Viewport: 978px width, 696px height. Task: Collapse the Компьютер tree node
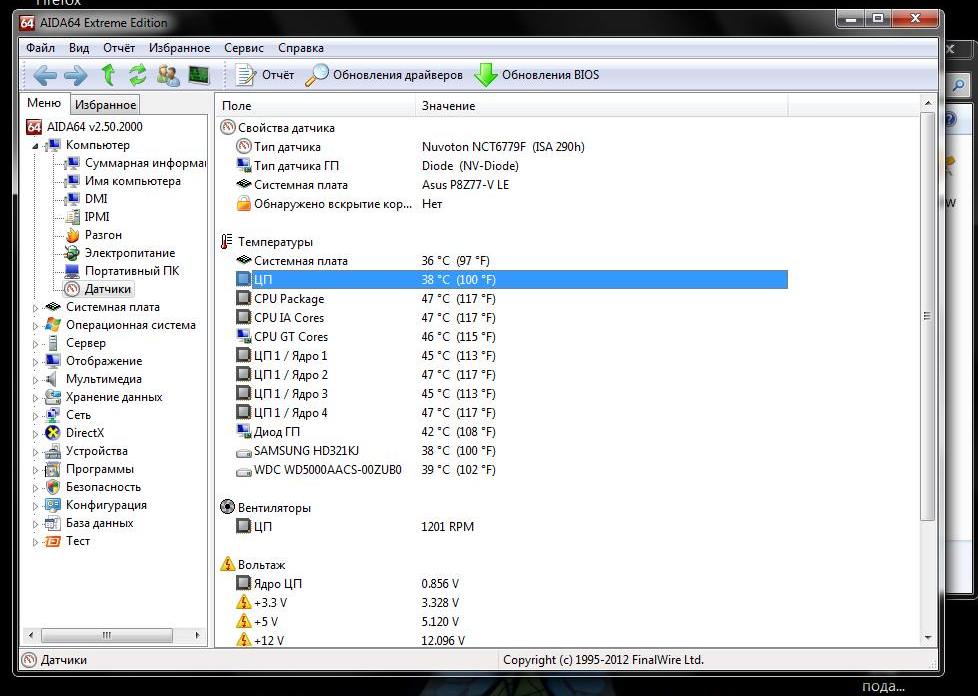click(x=37, y=146)
